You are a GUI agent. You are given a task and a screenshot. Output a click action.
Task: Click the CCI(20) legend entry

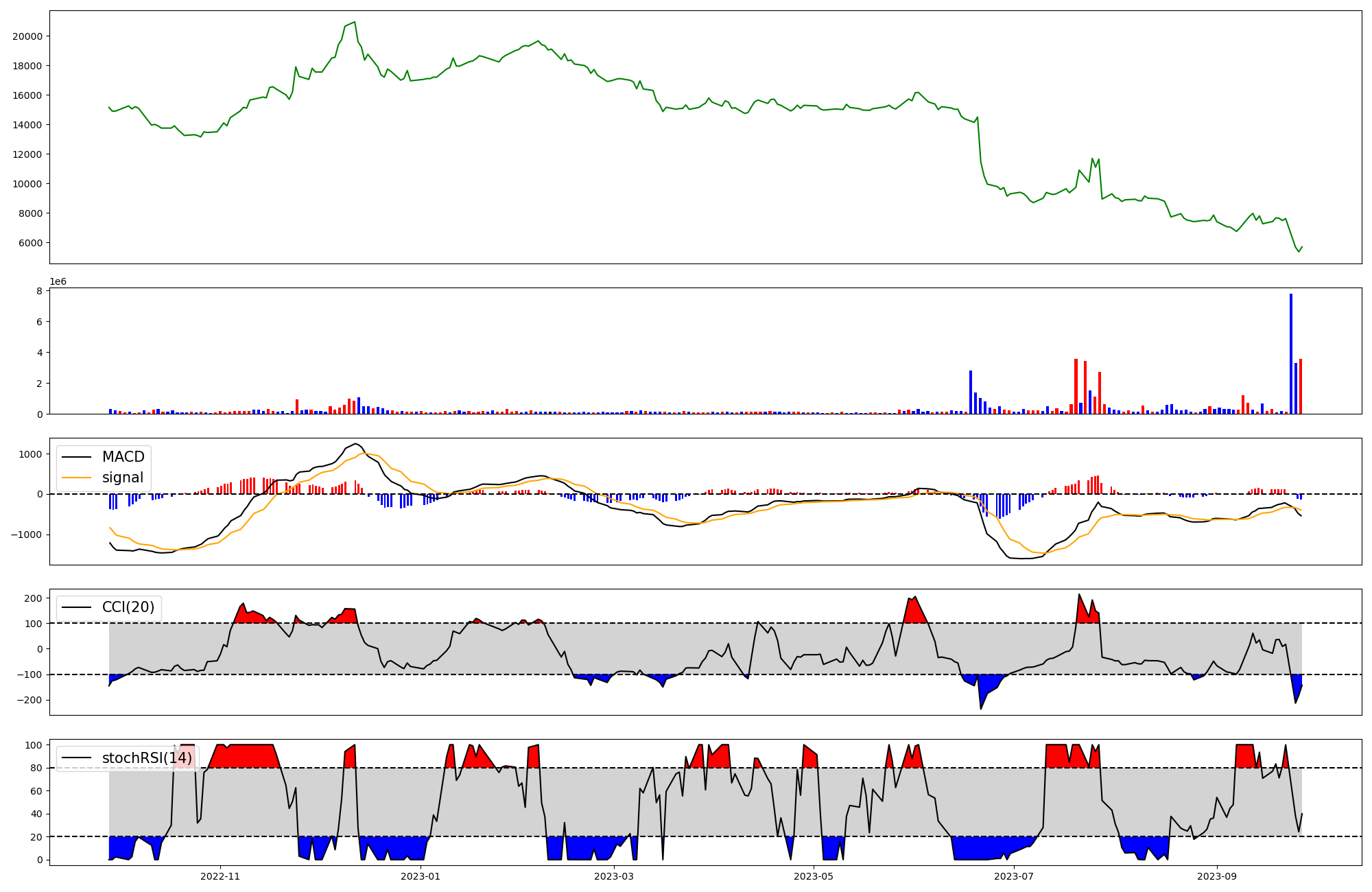[x=128, y=607]
